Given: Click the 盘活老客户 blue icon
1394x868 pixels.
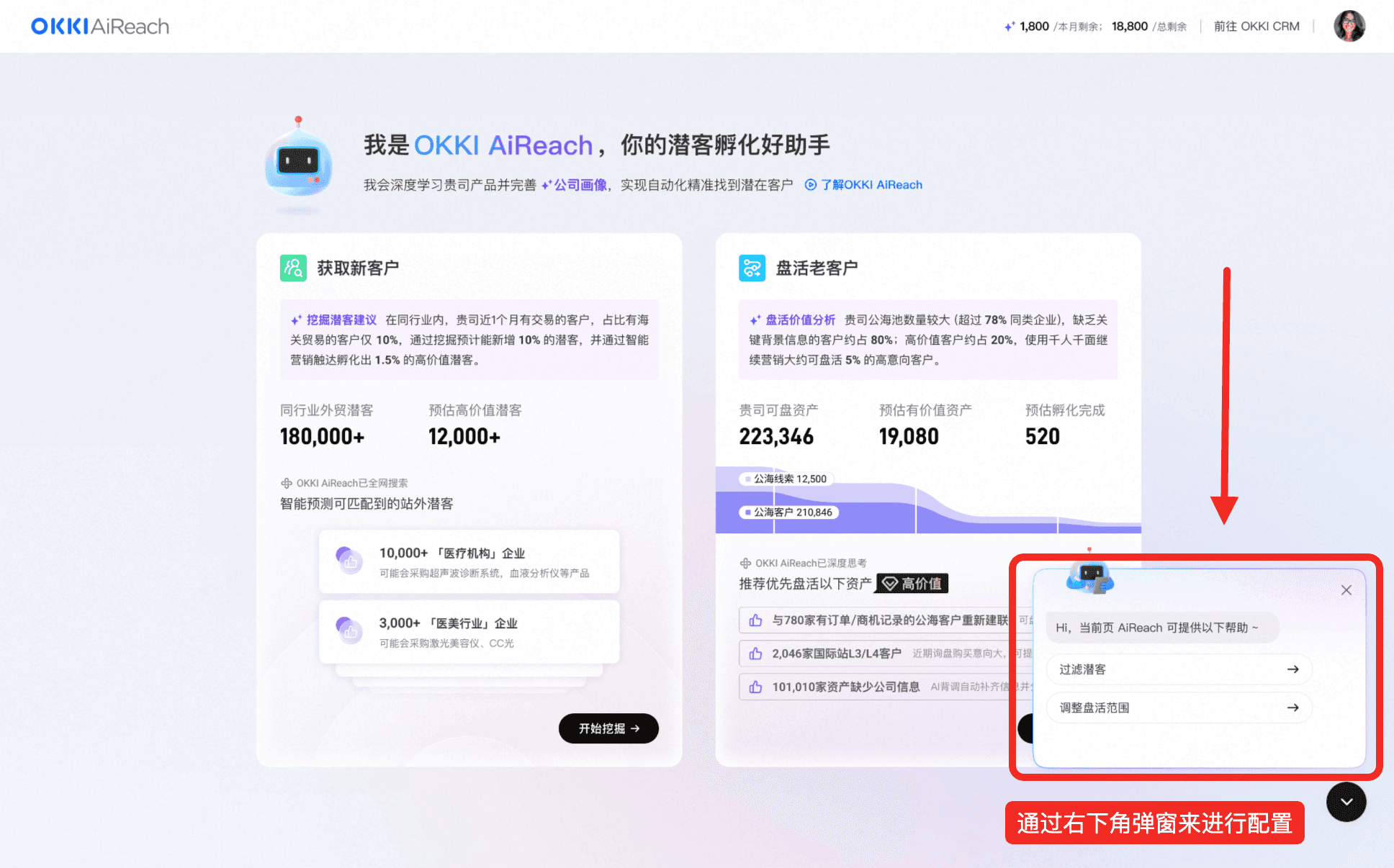Looking at the screenshot, I should (752, 268).
